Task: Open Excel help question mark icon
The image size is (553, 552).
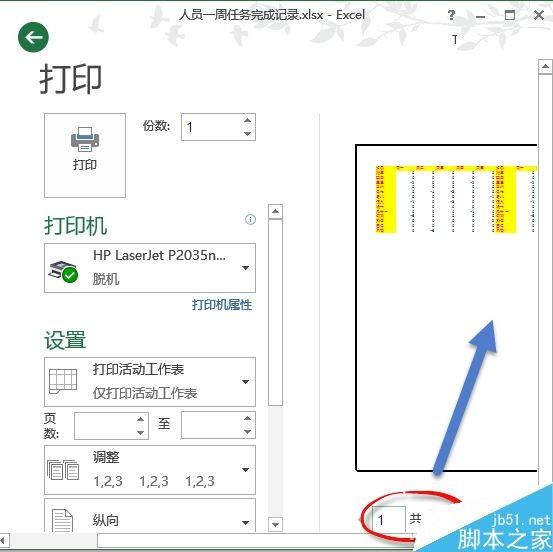Action: click(451, 15)
